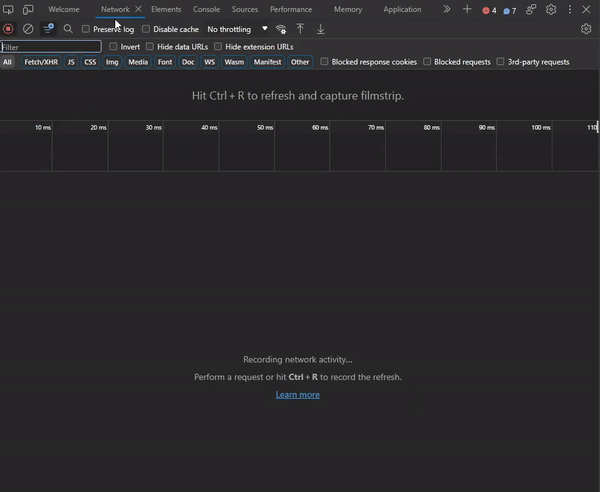Open network search magnifier

[x=68, y=29]
